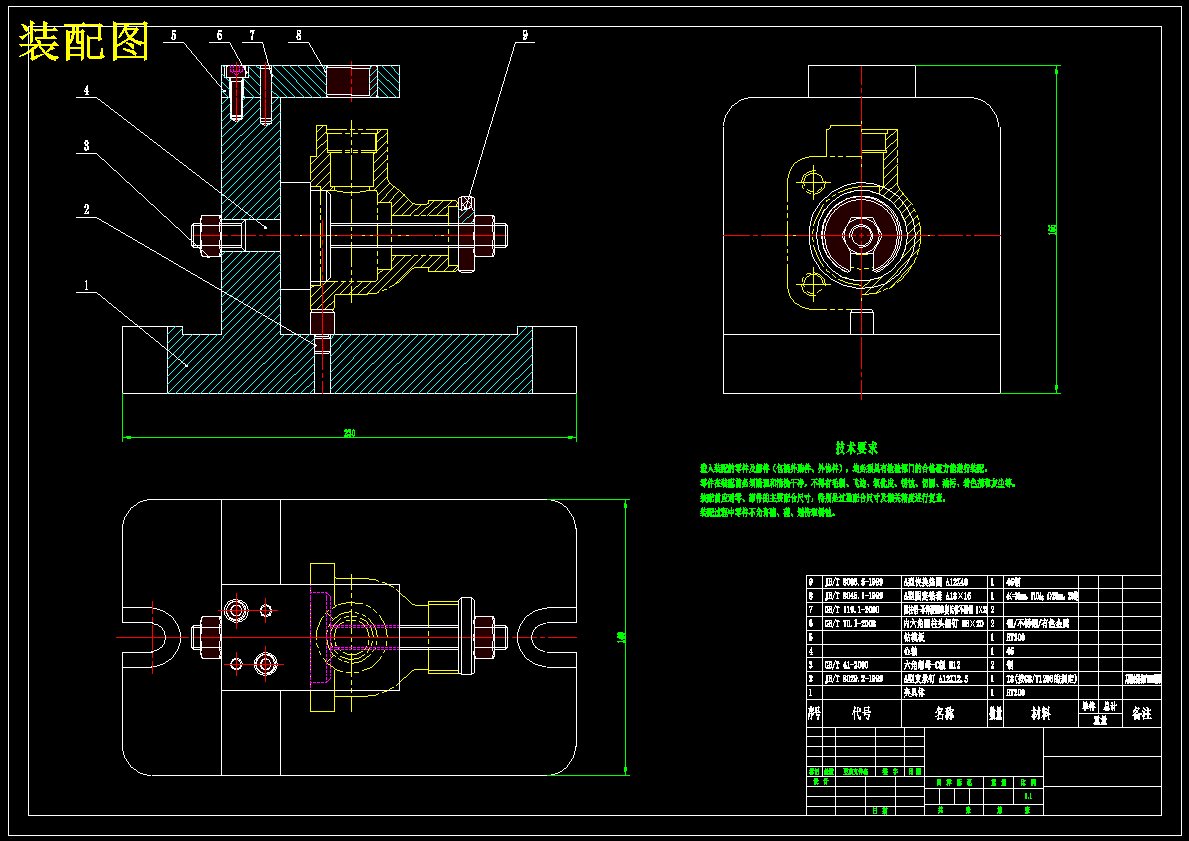This screenshot has height=841, width=1189.
Task: Click part balloon number 6 in front view
Action: [x=220, y=35]
